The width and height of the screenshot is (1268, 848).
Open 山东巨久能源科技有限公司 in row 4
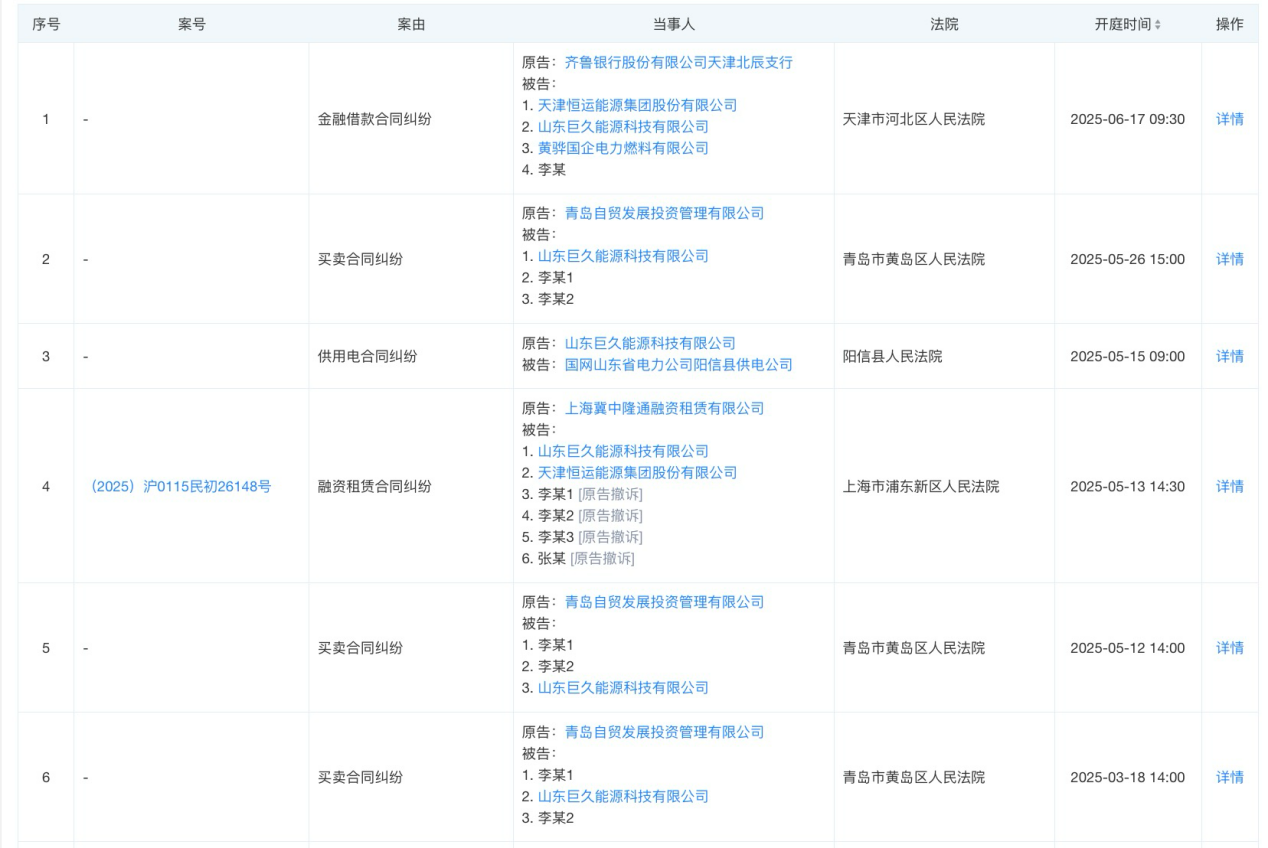coord(623,451)
